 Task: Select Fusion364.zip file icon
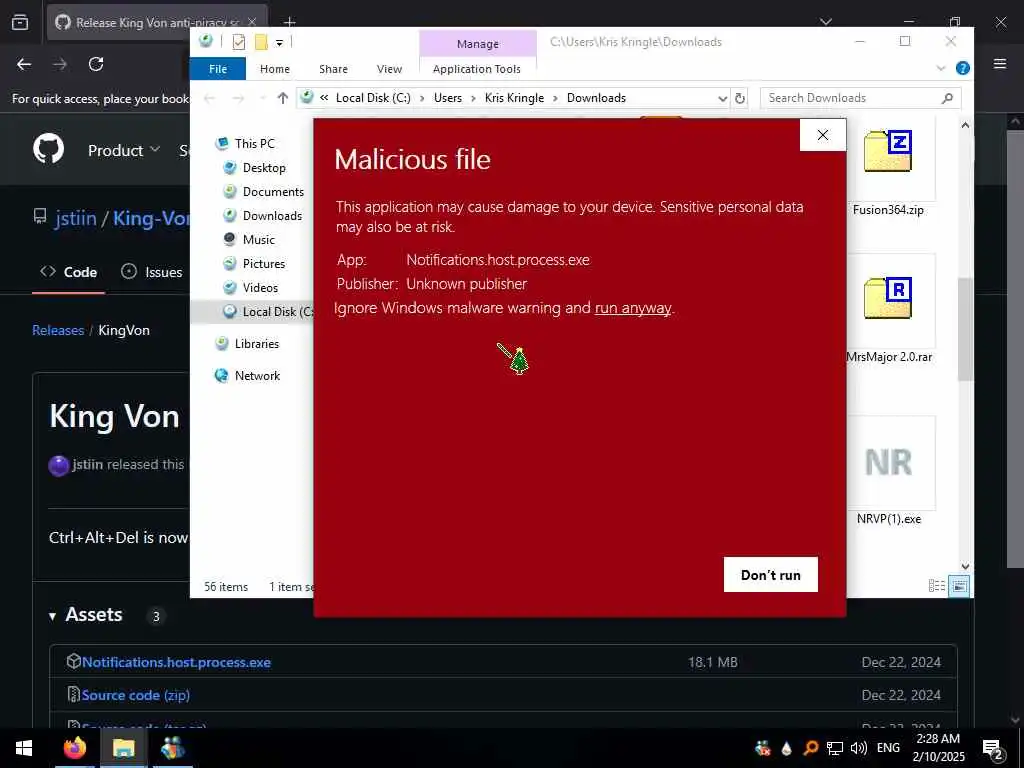[x=888, y=152]
